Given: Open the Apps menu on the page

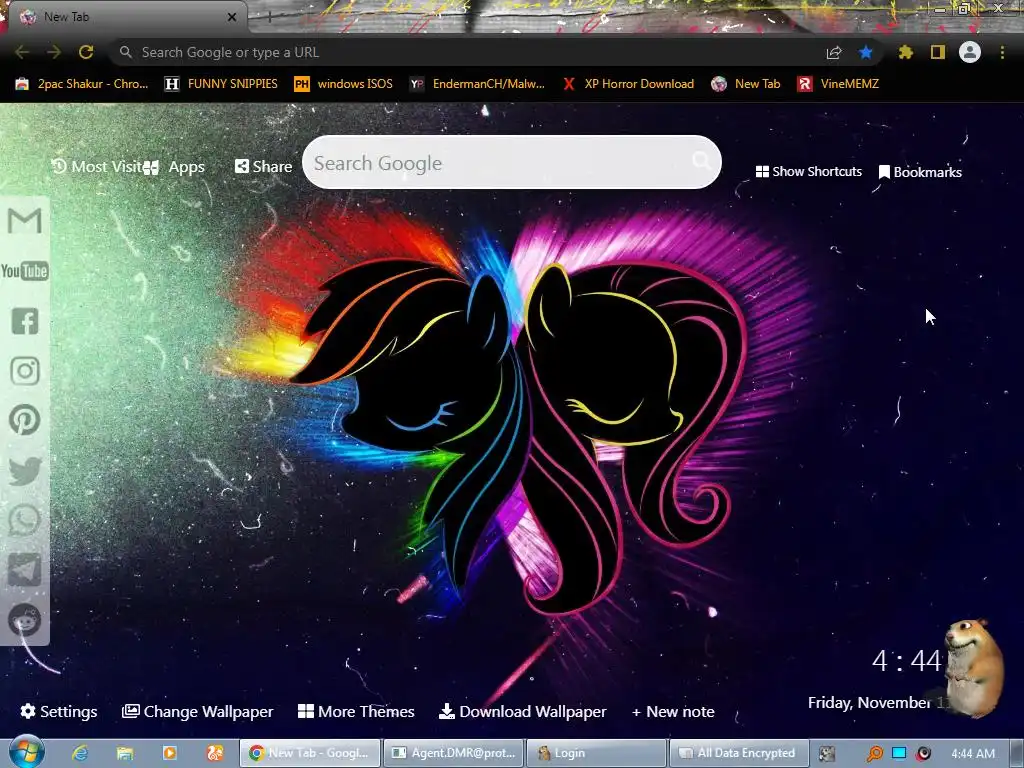Looking at the screenshot, I should tap(174, 167).
